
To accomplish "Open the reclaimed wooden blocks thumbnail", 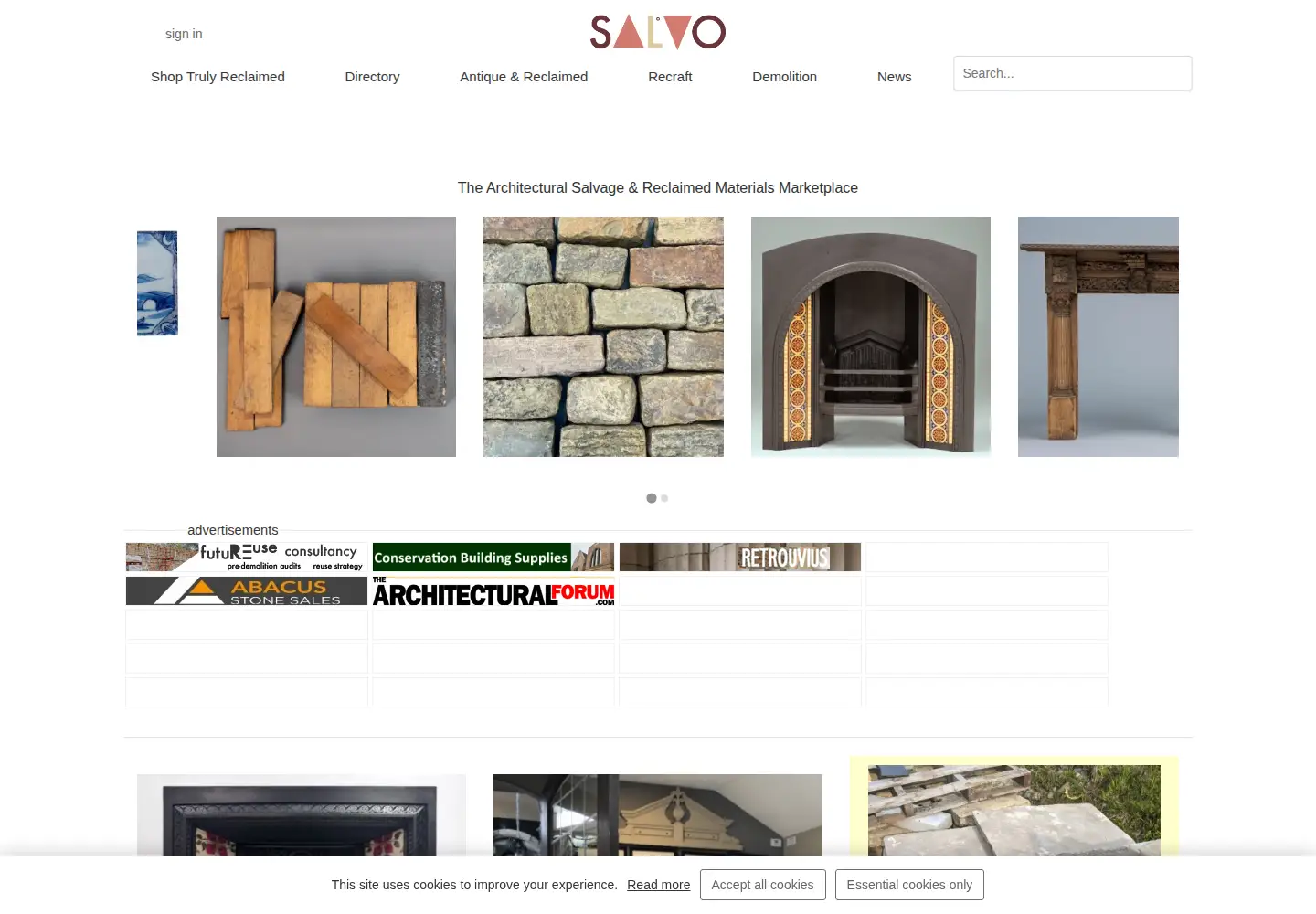I will click(x=336, y=336).
